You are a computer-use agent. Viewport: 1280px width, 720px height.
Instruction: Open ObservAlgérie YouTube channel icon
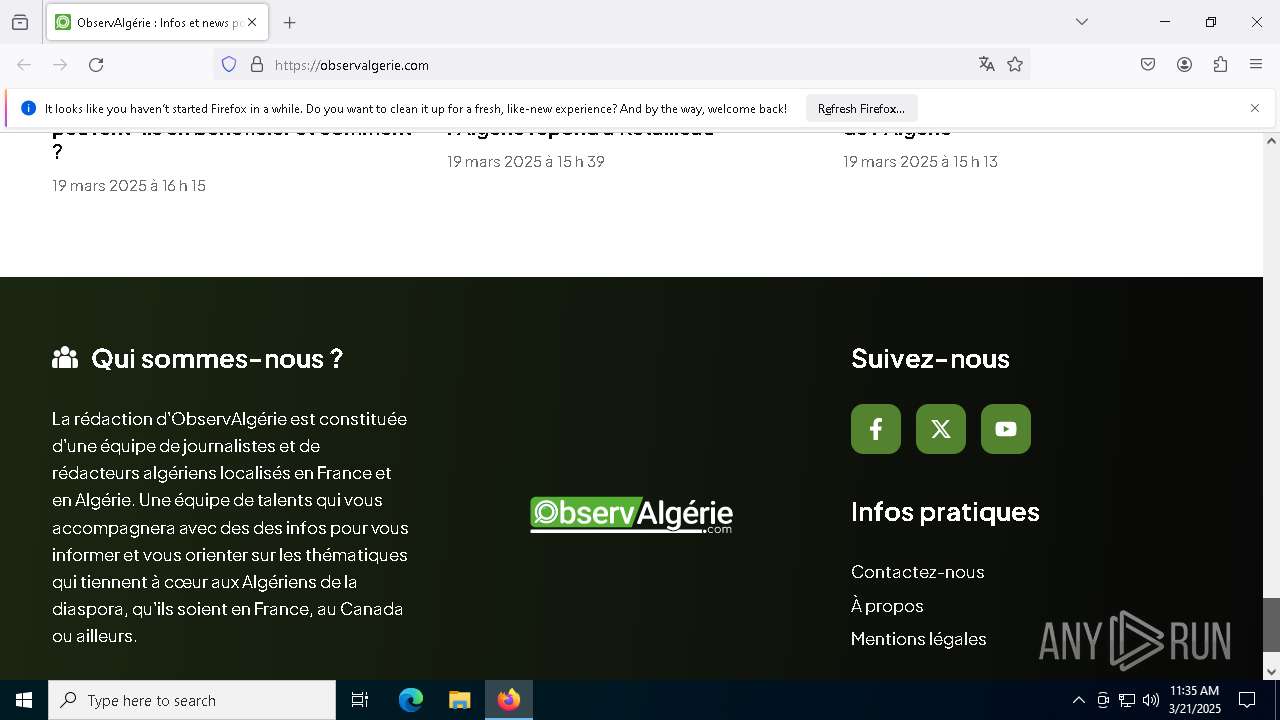1006,429
